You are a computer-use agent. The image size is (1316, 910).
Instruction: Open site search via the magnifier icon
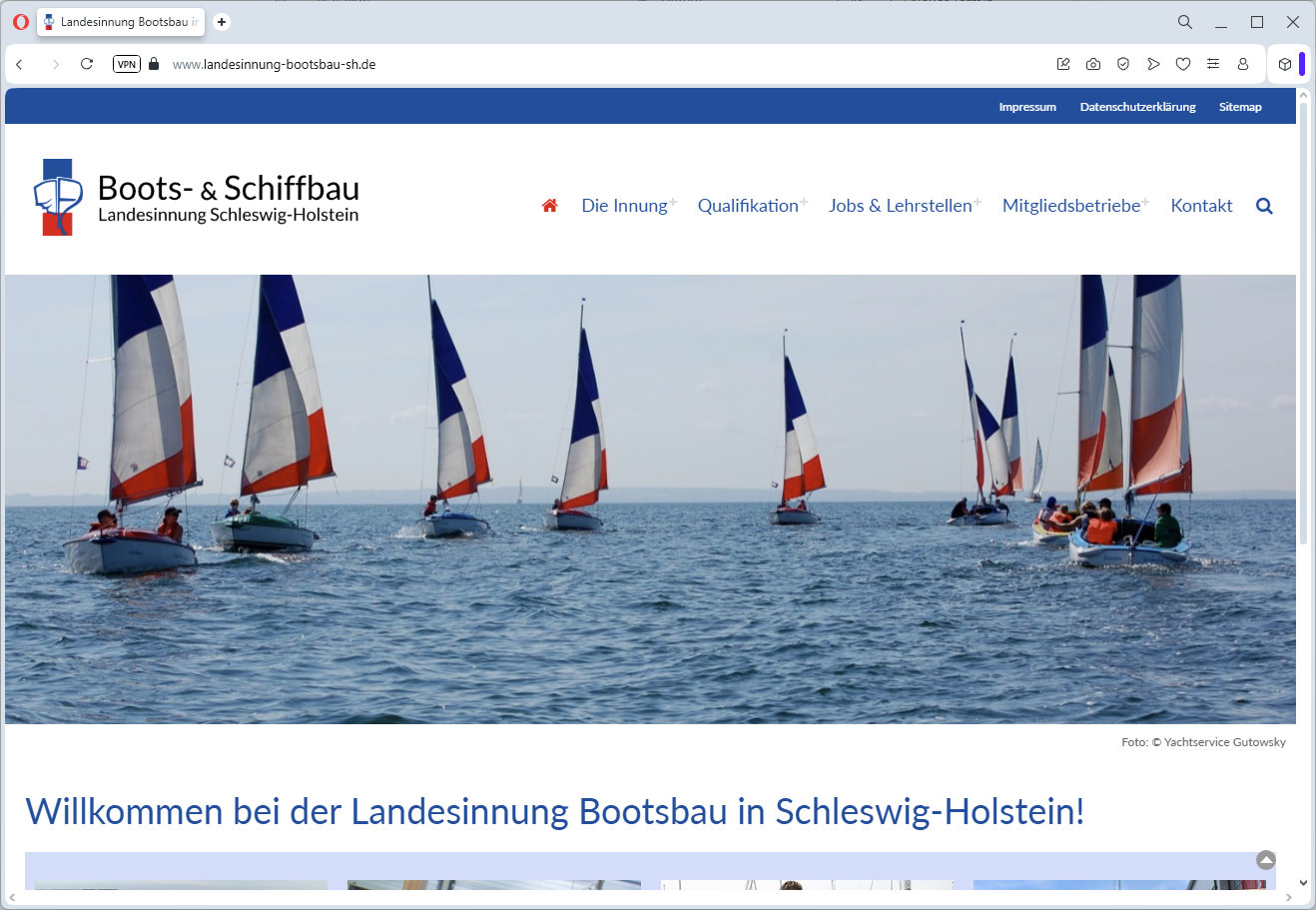1264,206
